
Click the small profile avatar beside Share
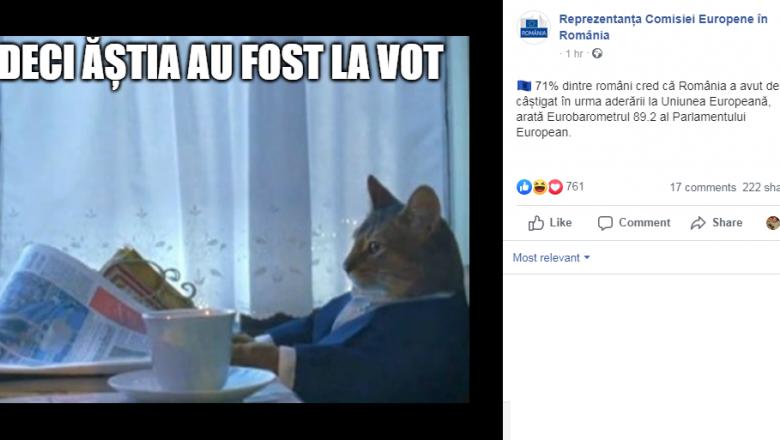(x=773, y=223)
